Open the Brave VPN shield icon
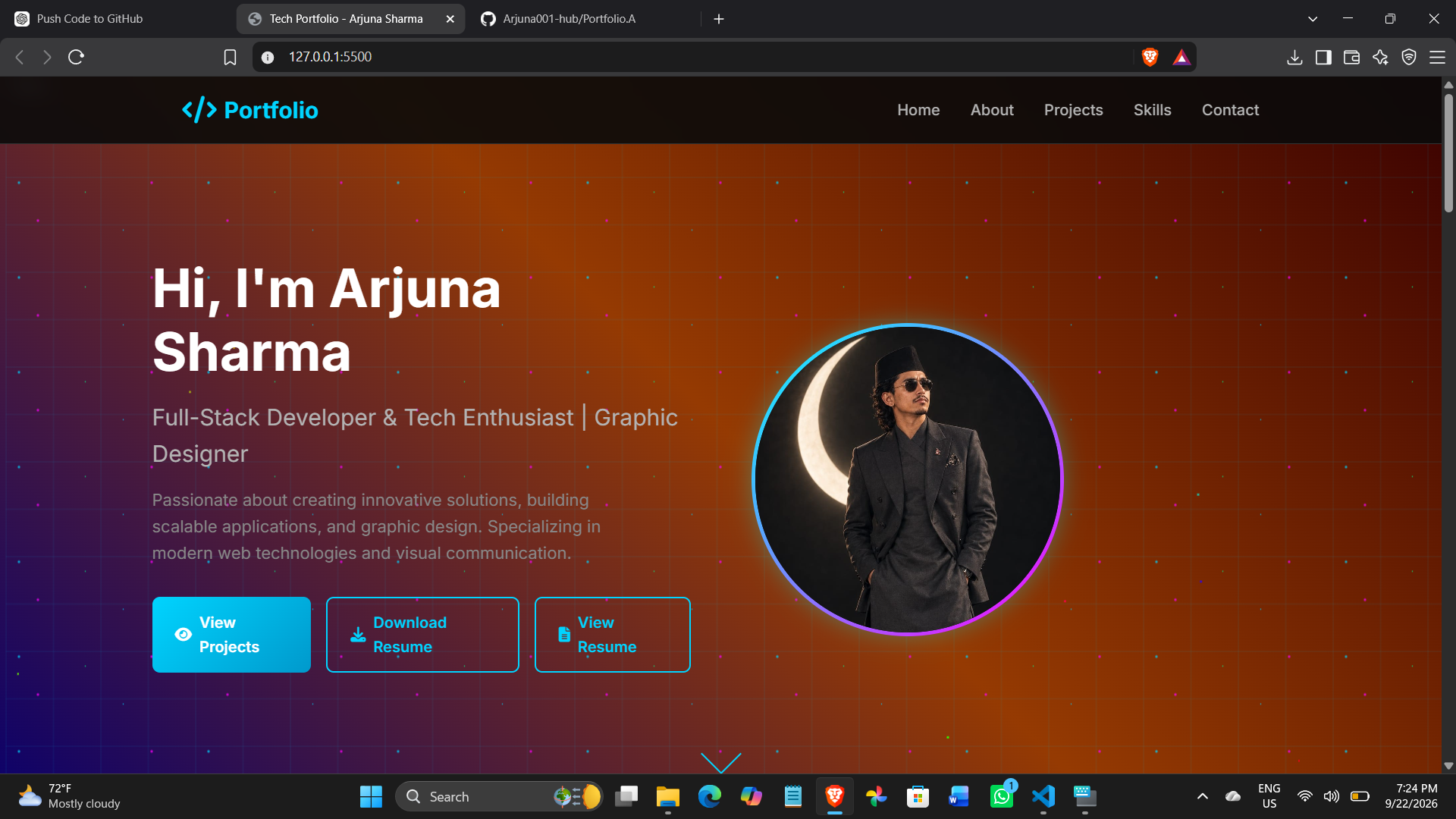 click(x=1409, y=57)
